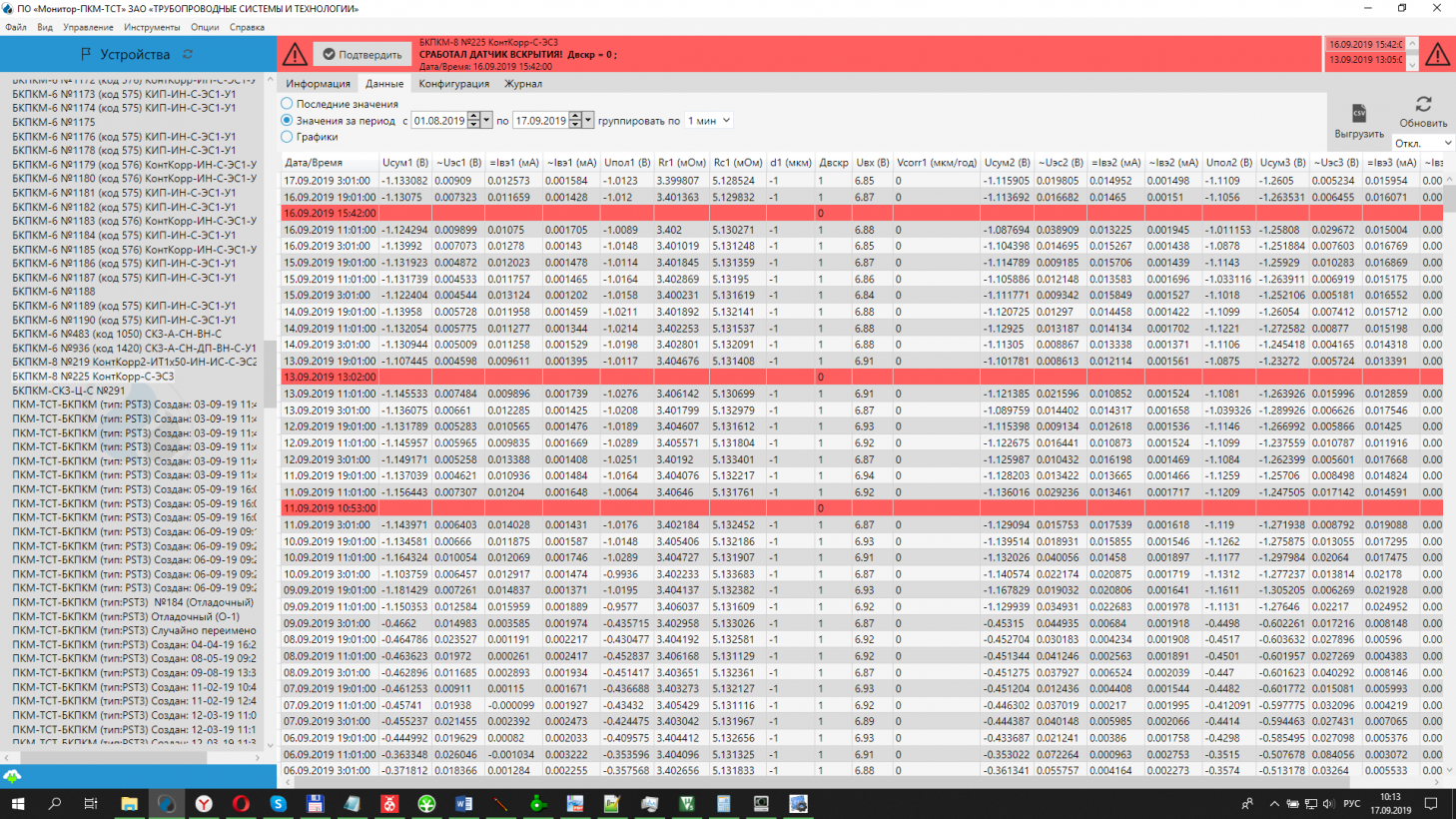Open Yandex Browser from the taskbar

click(x=204, y=804)
